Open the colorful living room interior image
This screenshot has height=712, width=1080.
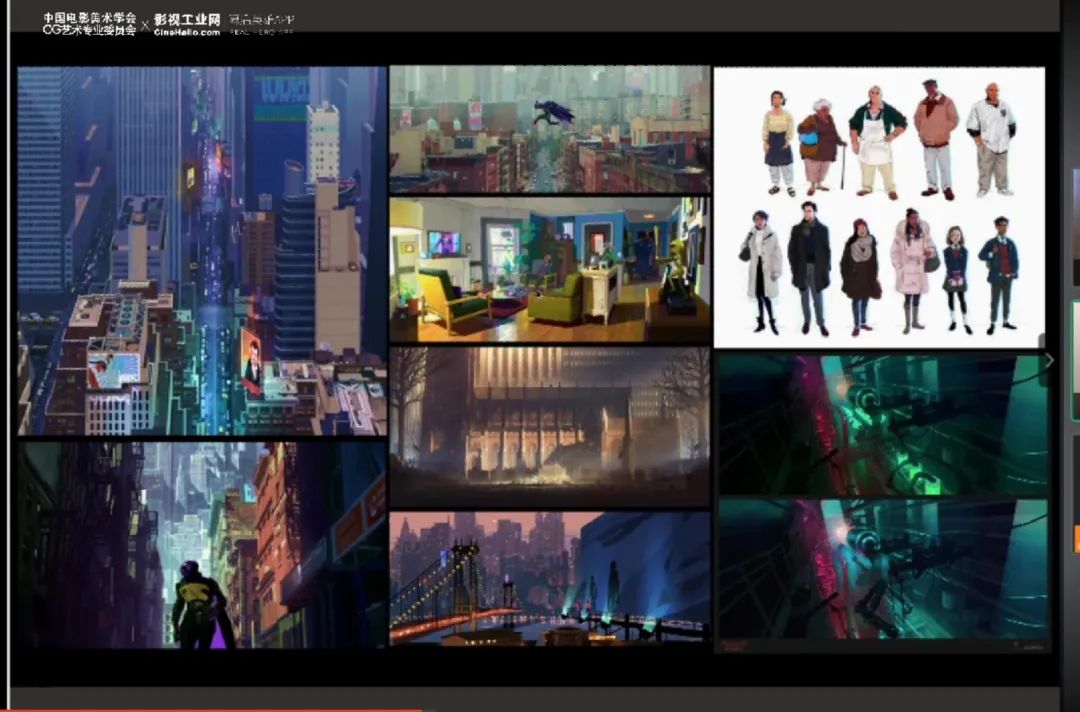tap(549, 270)
